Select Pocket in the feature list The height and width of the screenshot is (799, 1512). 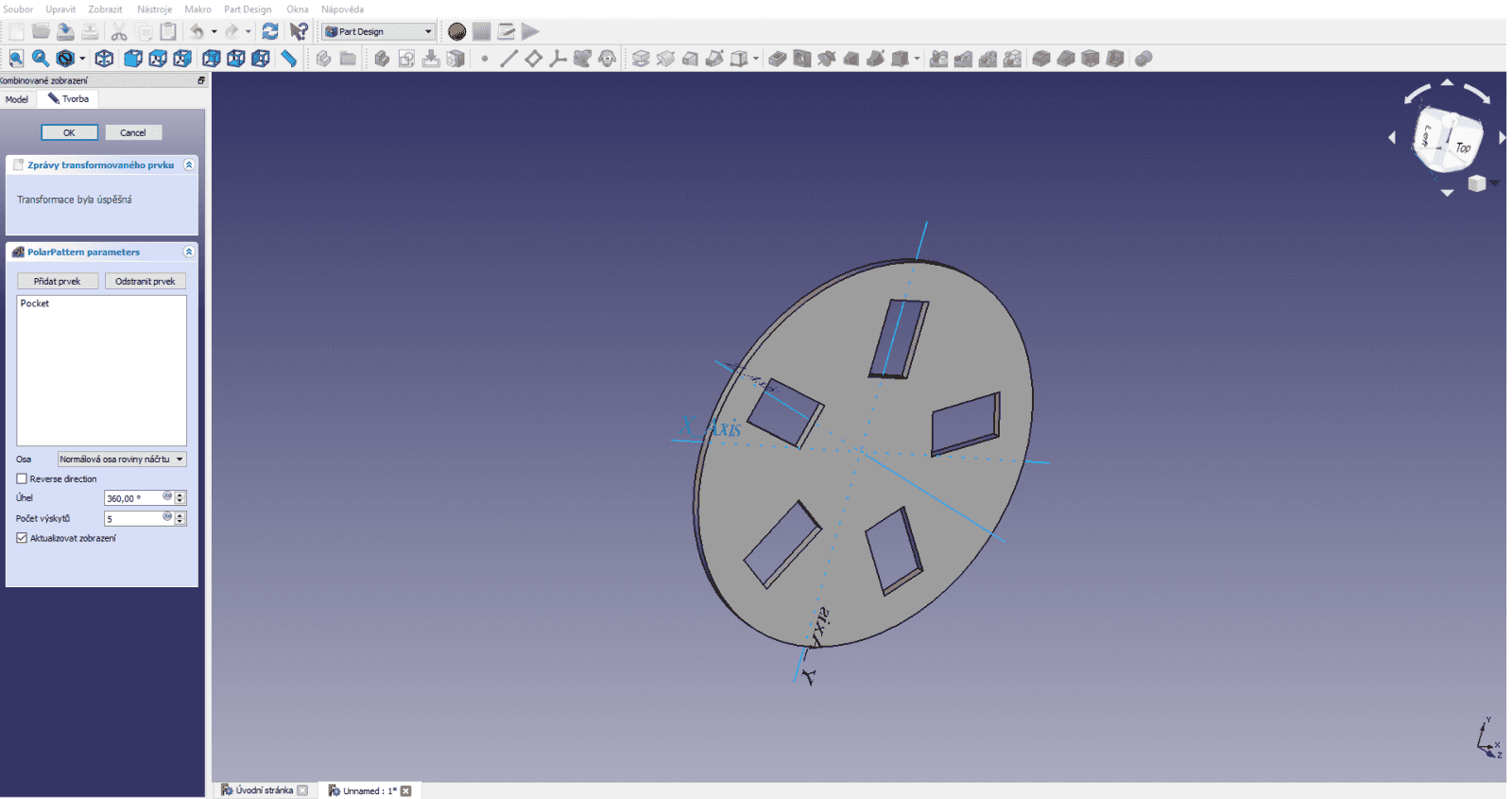click(x=35, y=304)
